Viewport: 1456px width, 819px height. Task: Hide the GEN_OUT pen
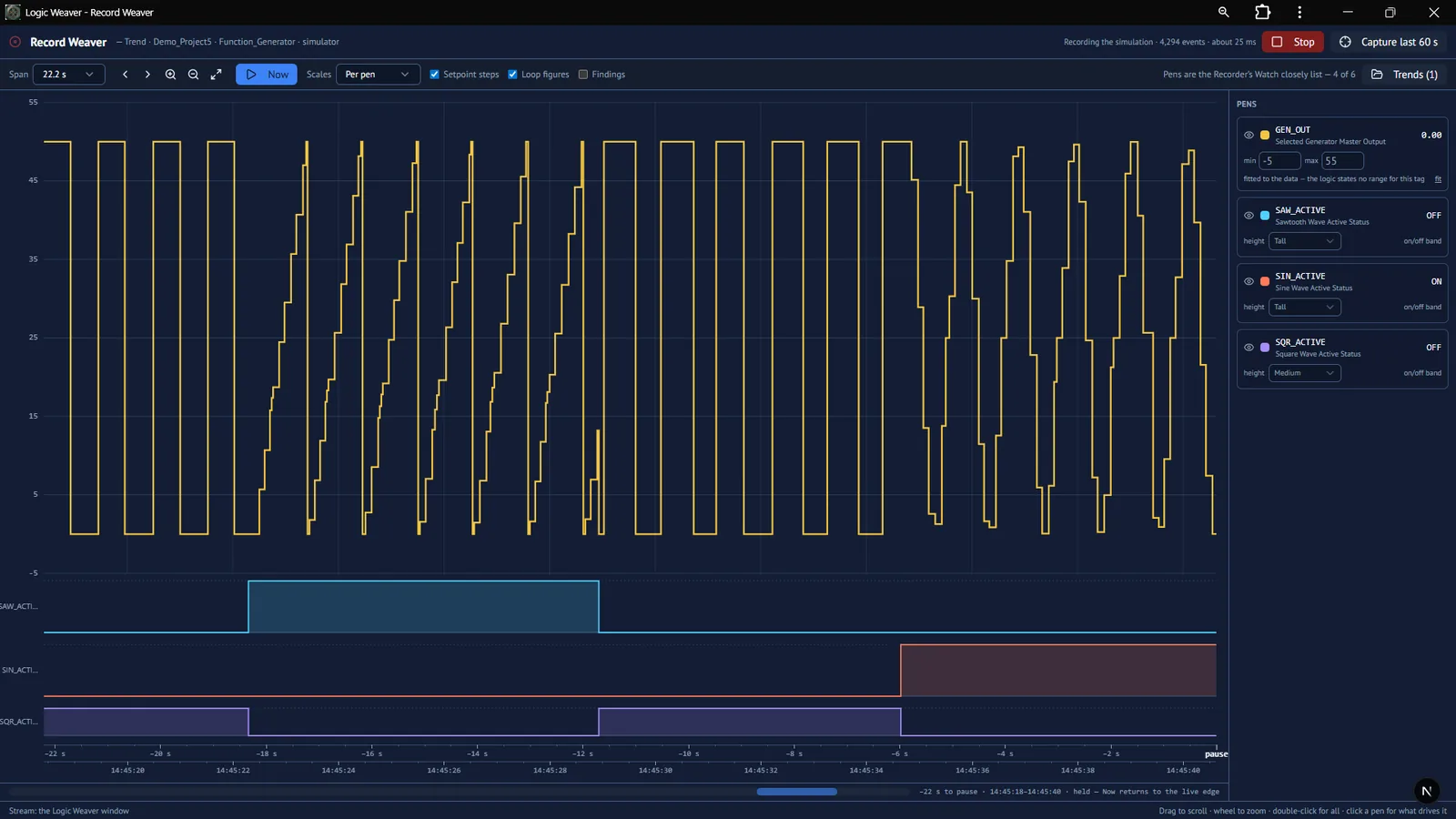[x=1249, y=135]
